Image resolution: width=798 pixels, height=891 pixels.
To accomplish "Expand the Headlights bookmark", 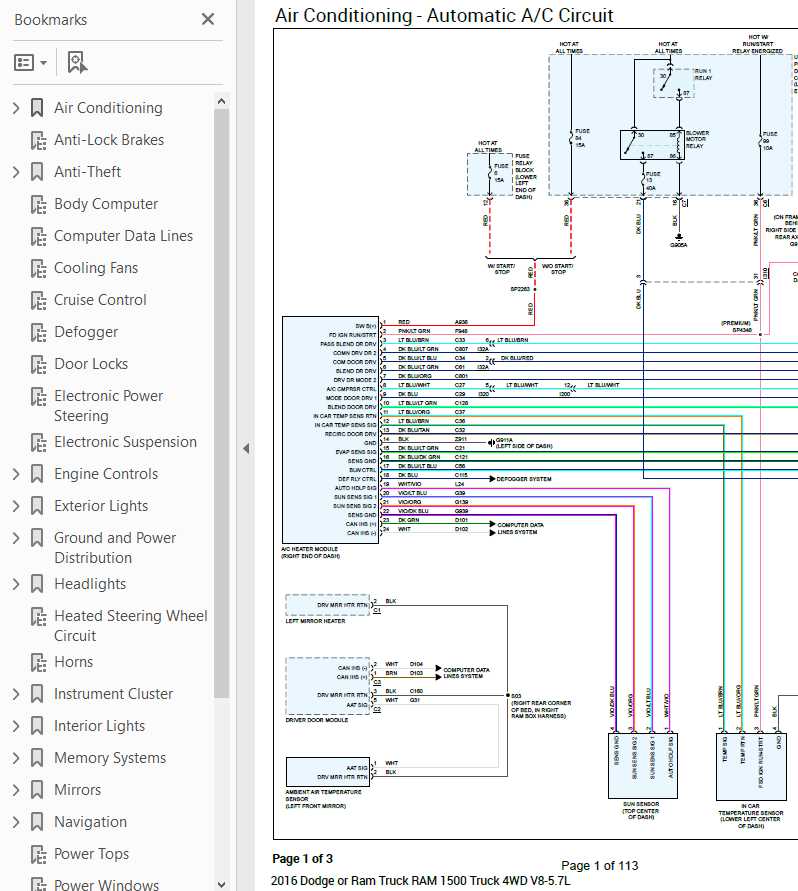I will tap(16, 584).
